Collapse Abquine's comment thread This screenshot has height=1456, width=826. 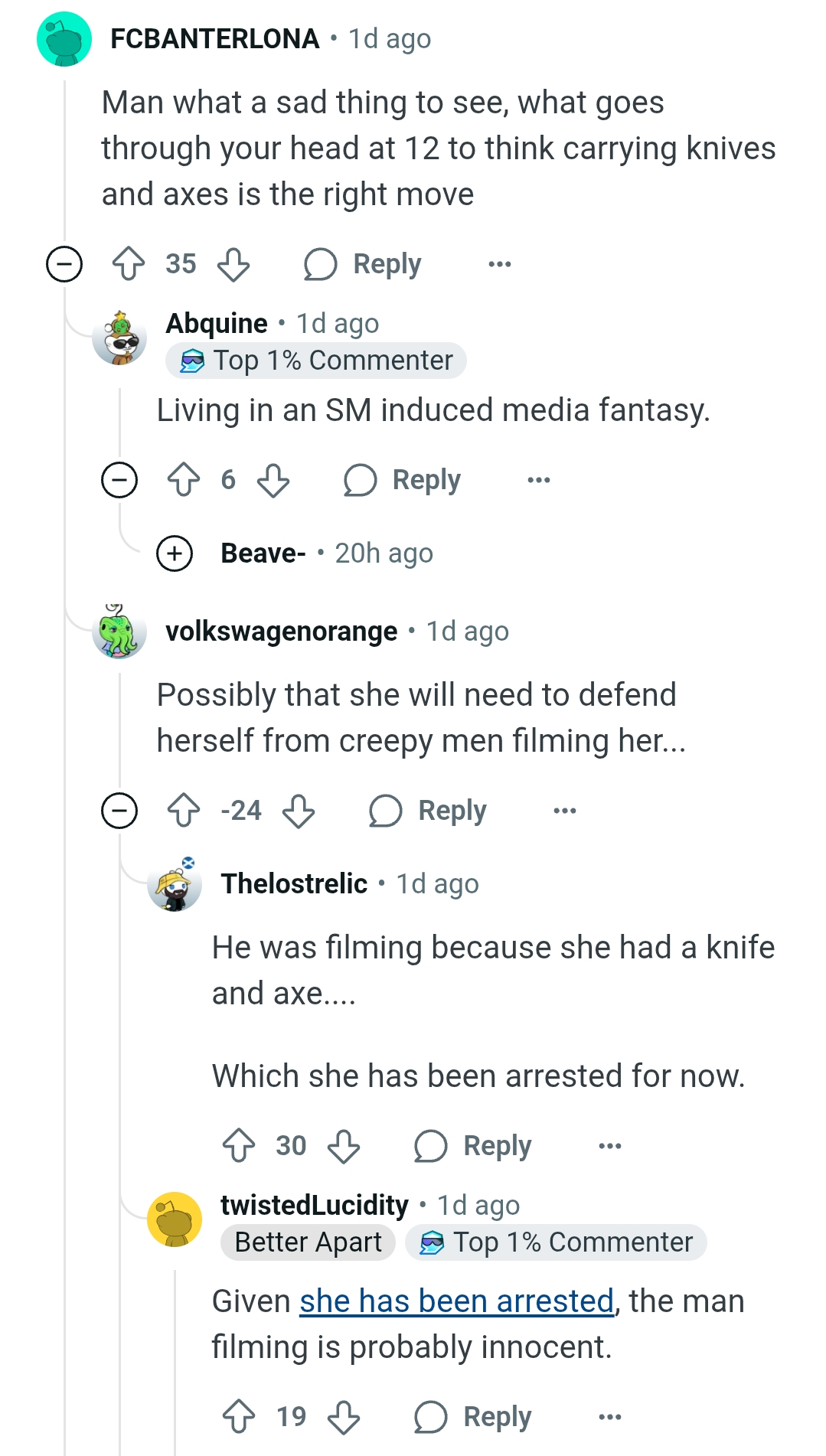[119, 480]
